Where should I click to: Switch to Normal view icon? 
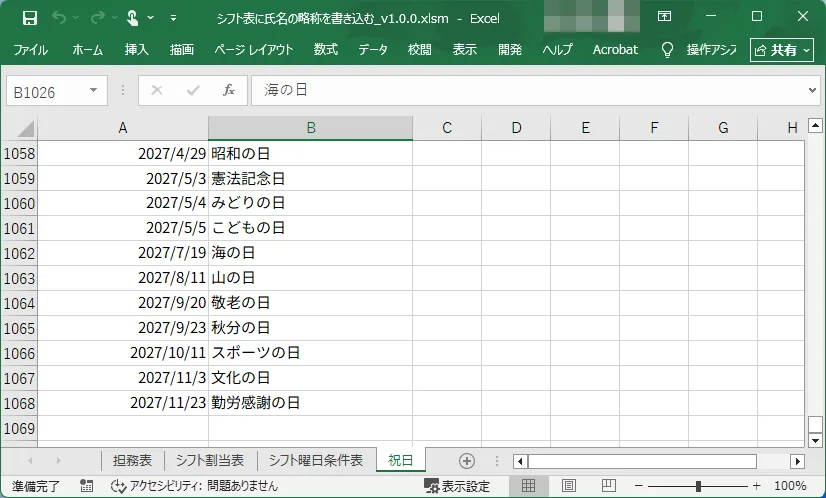(528, 485)
